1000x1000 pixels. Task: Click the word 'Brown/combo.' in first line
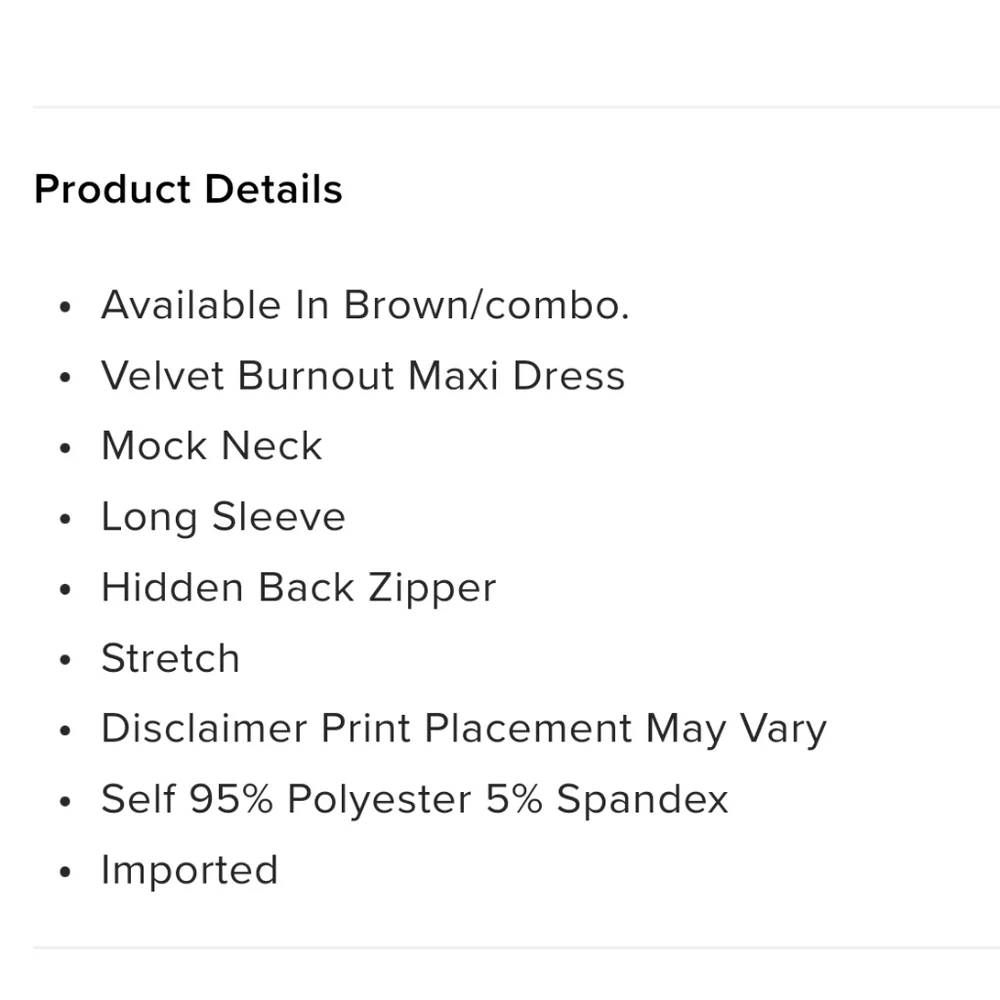pos(487,305)
